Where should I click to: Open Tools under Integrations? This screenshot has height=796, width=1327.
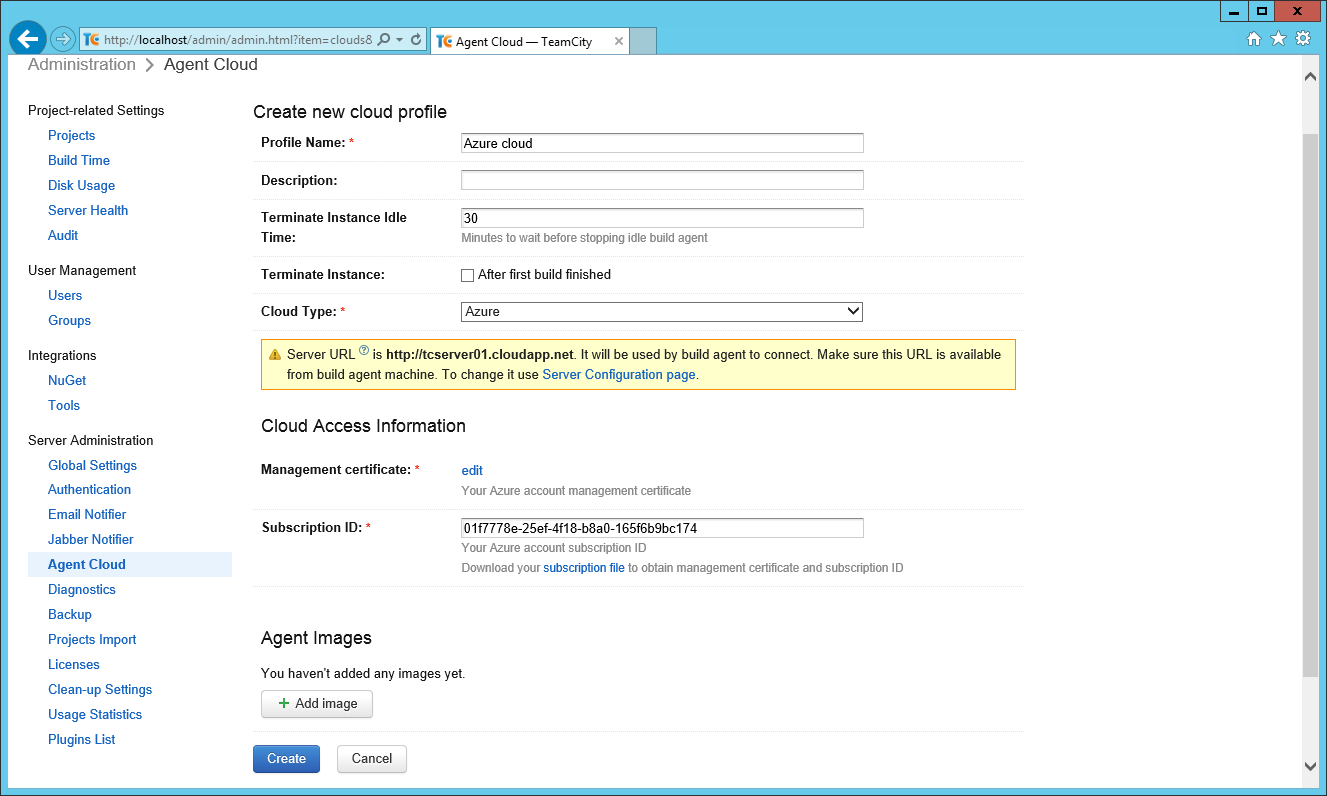(64, 406)
